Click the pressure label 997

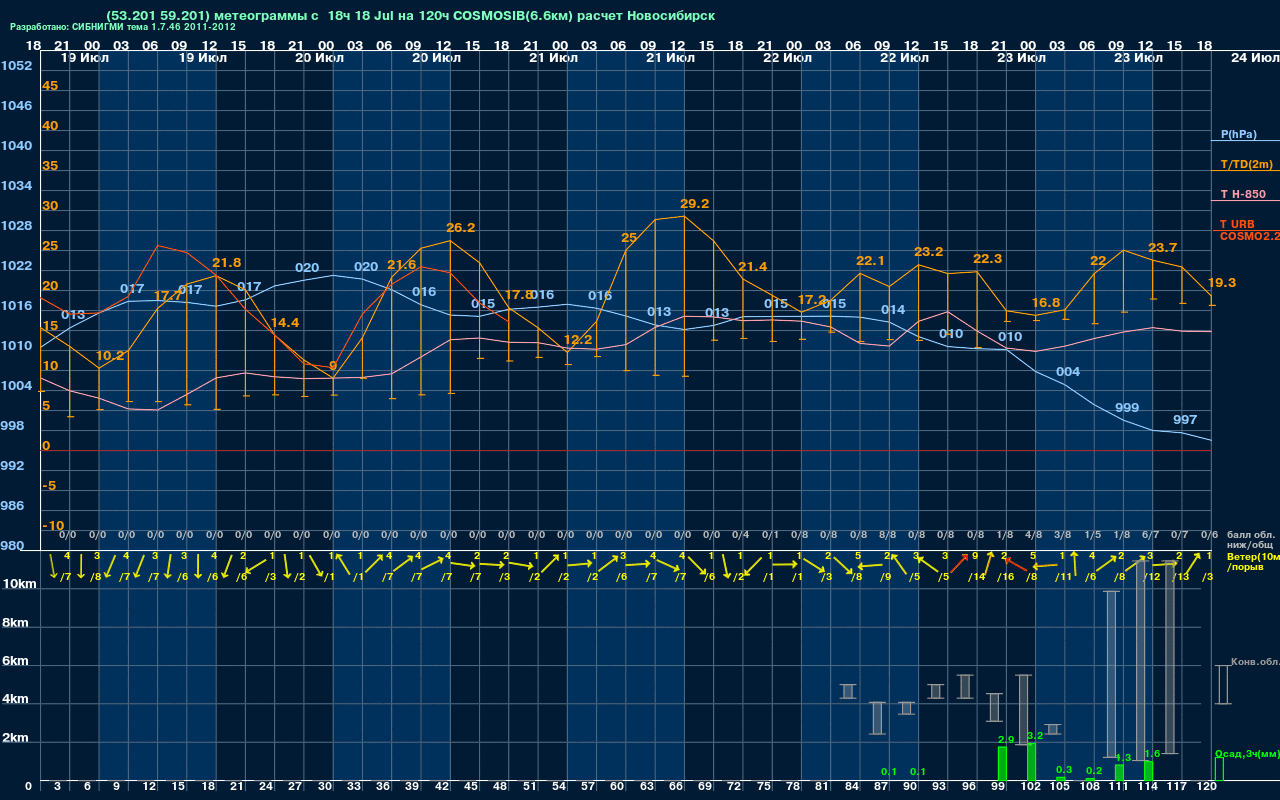(1185, 420)
